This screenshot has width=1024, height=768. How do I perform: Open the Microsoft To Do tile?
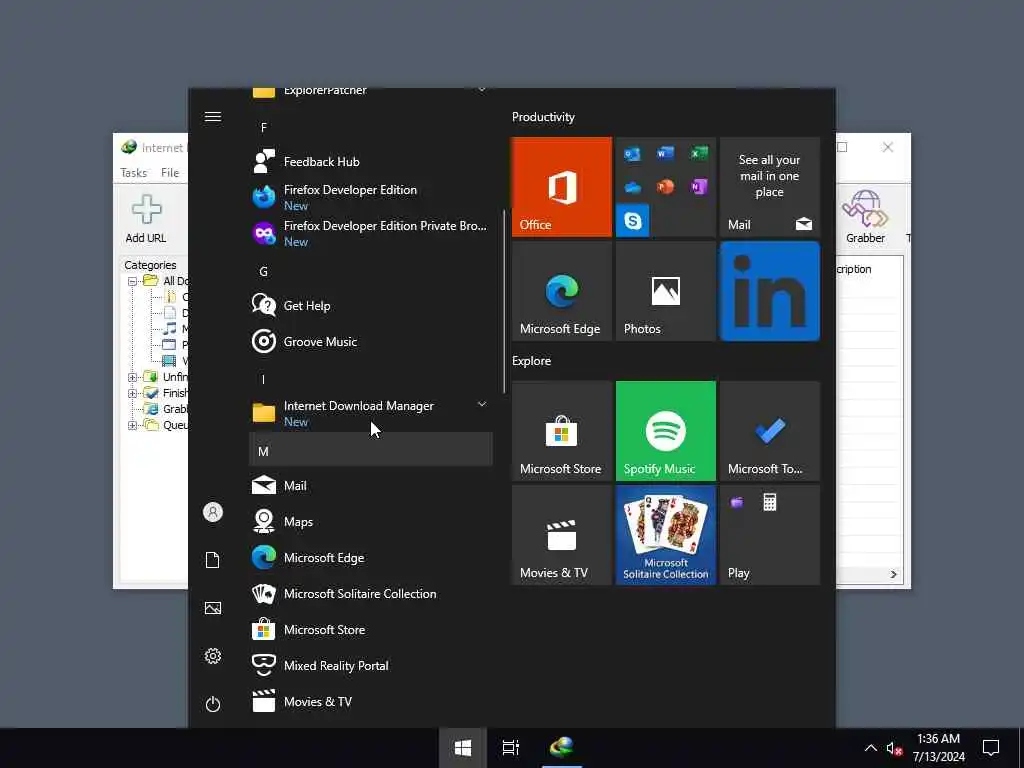[x=769, y=431]
